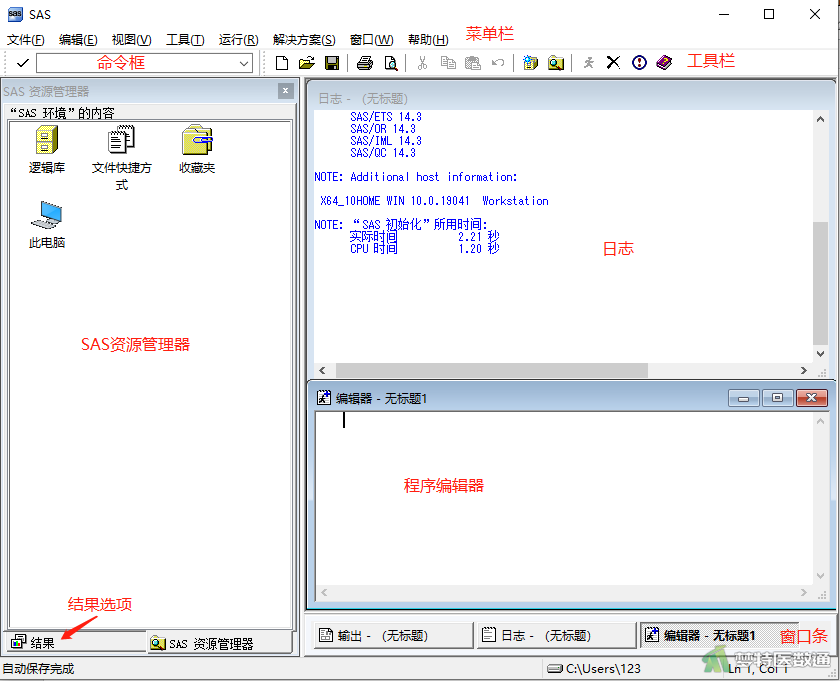Click the 'SAS/QC 14.3' log line

(382, 153)
